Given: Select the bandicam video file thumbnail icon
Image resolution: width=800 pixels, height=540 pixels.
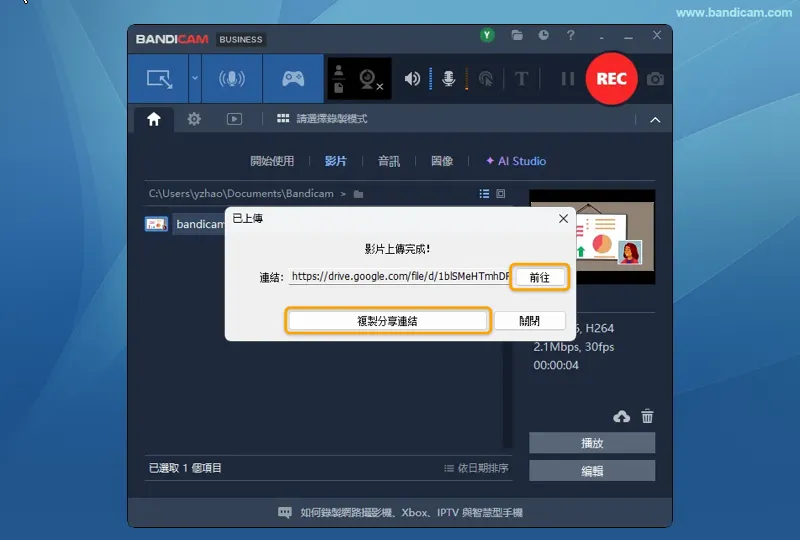Looking at the screenshot, I should pos(156,224).
